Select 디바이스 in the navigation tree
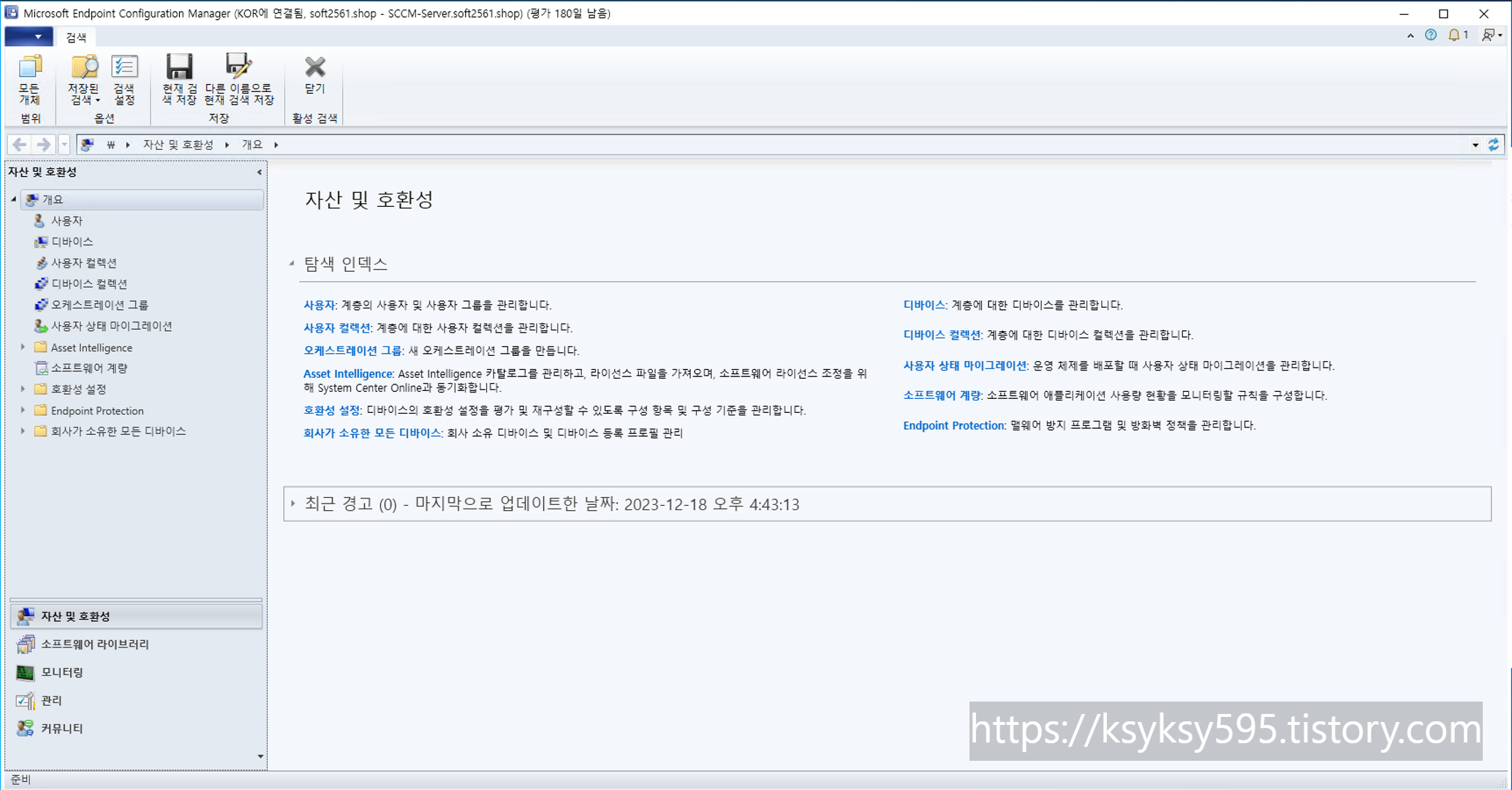Image resolution: width=1512 pixels, height=790 pixels. pyautogui.click(x=72, y=241)
